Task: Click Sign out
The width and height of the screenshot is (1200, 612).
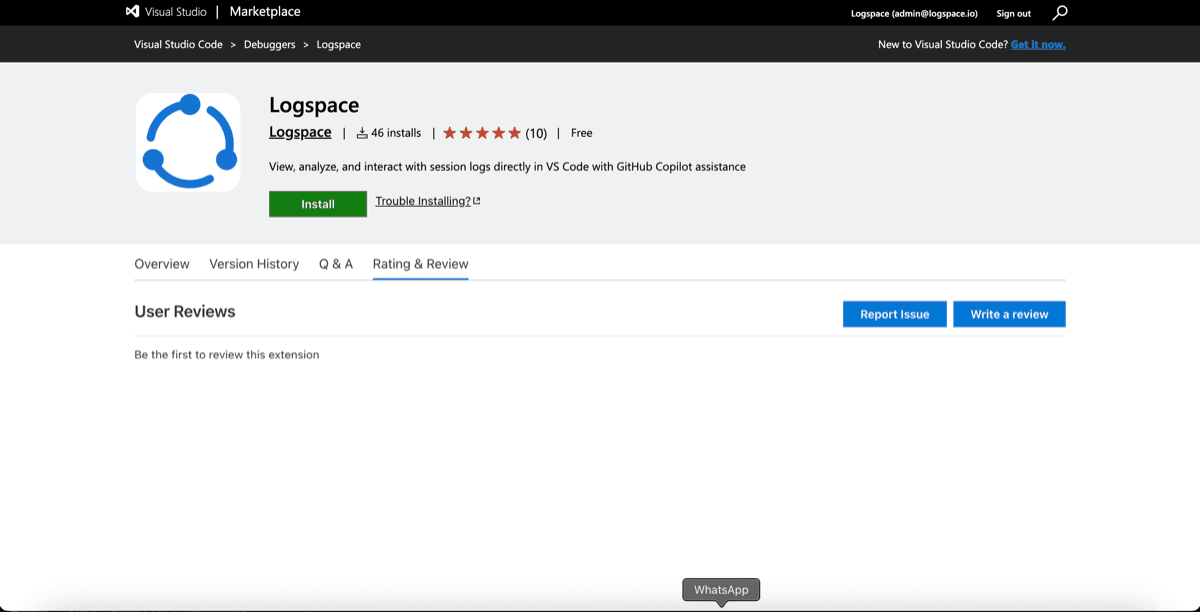Action: (1014, 14)
